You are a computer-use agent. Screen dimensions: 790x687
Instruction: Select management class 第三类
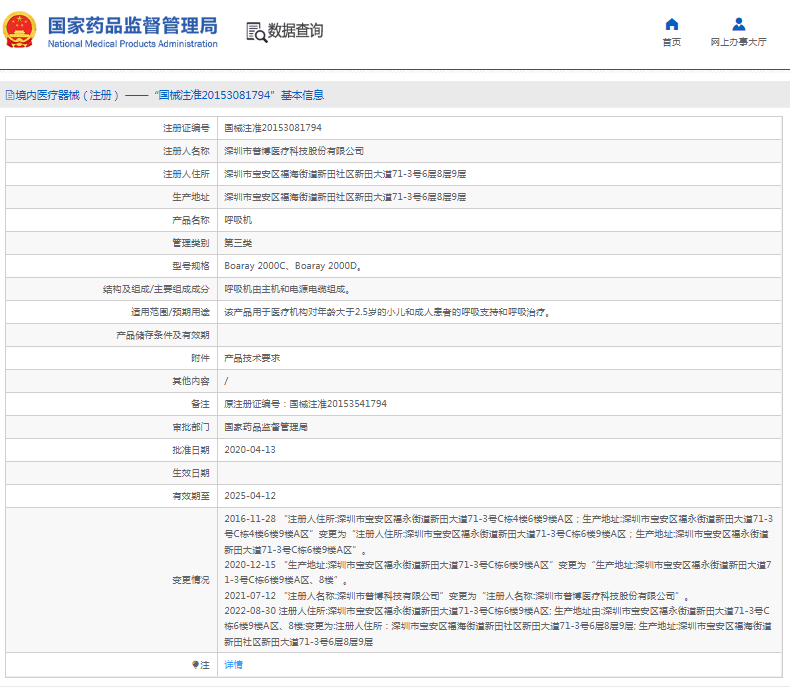coord(238,243)
